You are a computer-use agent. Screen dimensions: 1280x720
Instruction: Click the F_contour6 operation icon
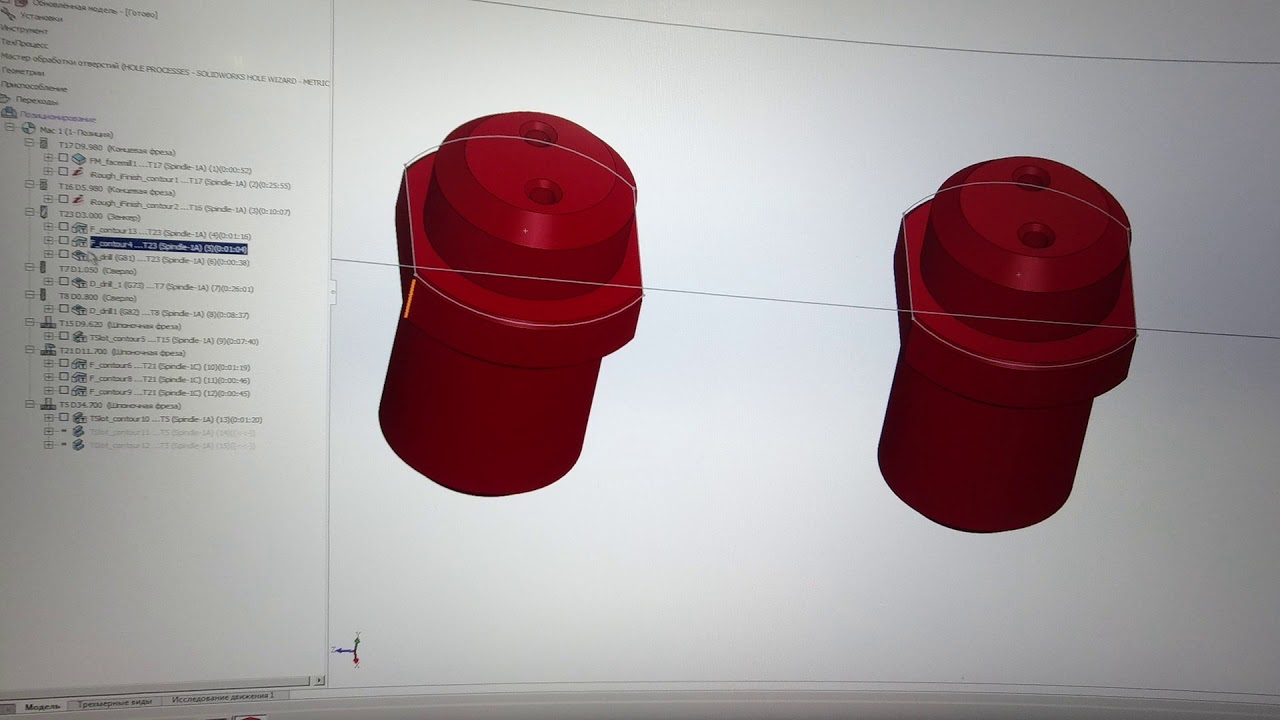pyautogui.click(x=78, y=364)
